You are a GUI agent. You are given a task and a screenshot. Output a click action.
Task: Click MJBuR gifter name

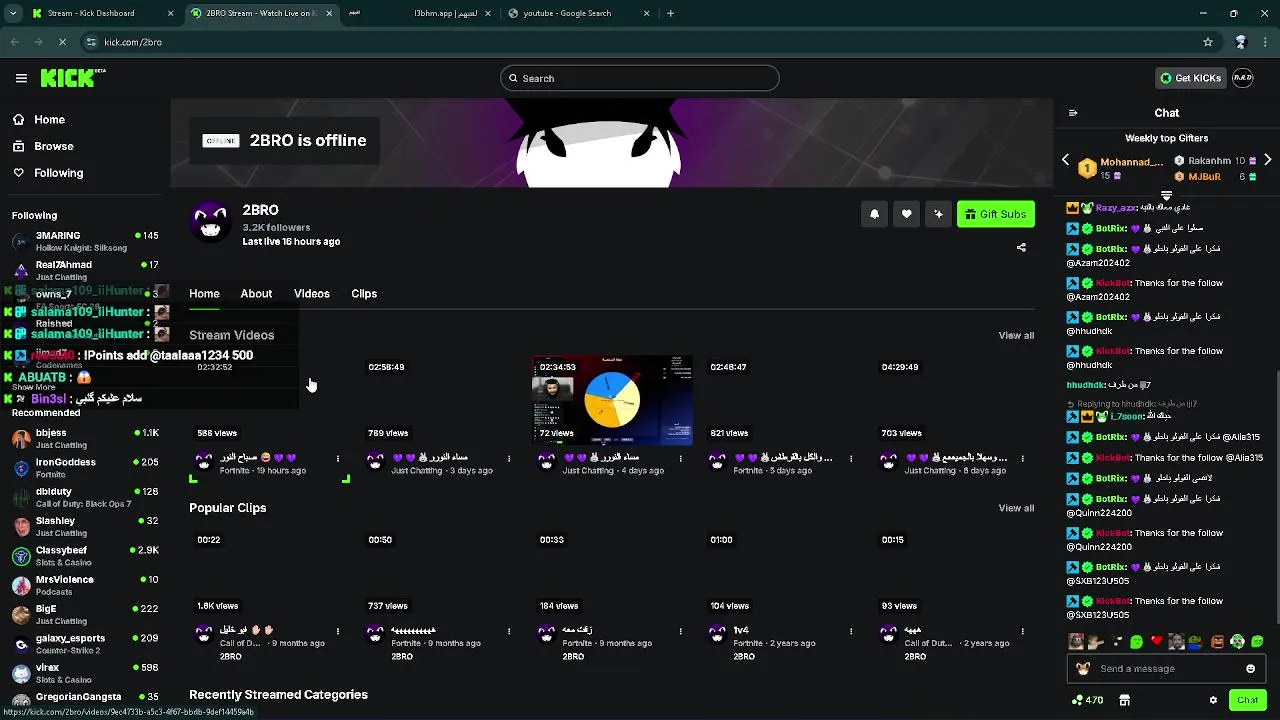pos(1204,177)
